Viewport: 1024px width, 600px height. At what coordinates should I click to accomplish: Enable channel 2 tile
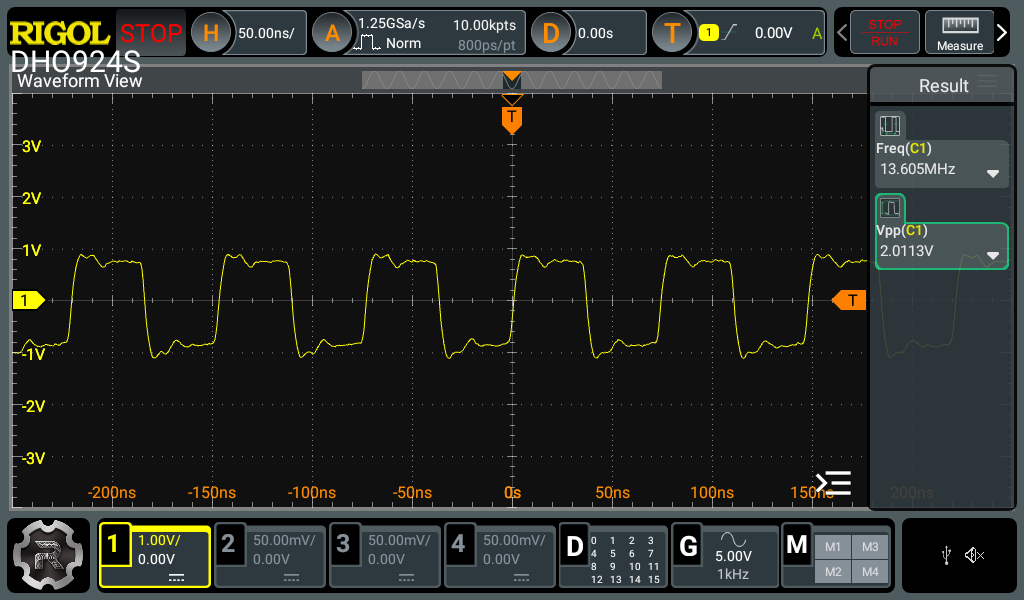click(x=270, y=556)
